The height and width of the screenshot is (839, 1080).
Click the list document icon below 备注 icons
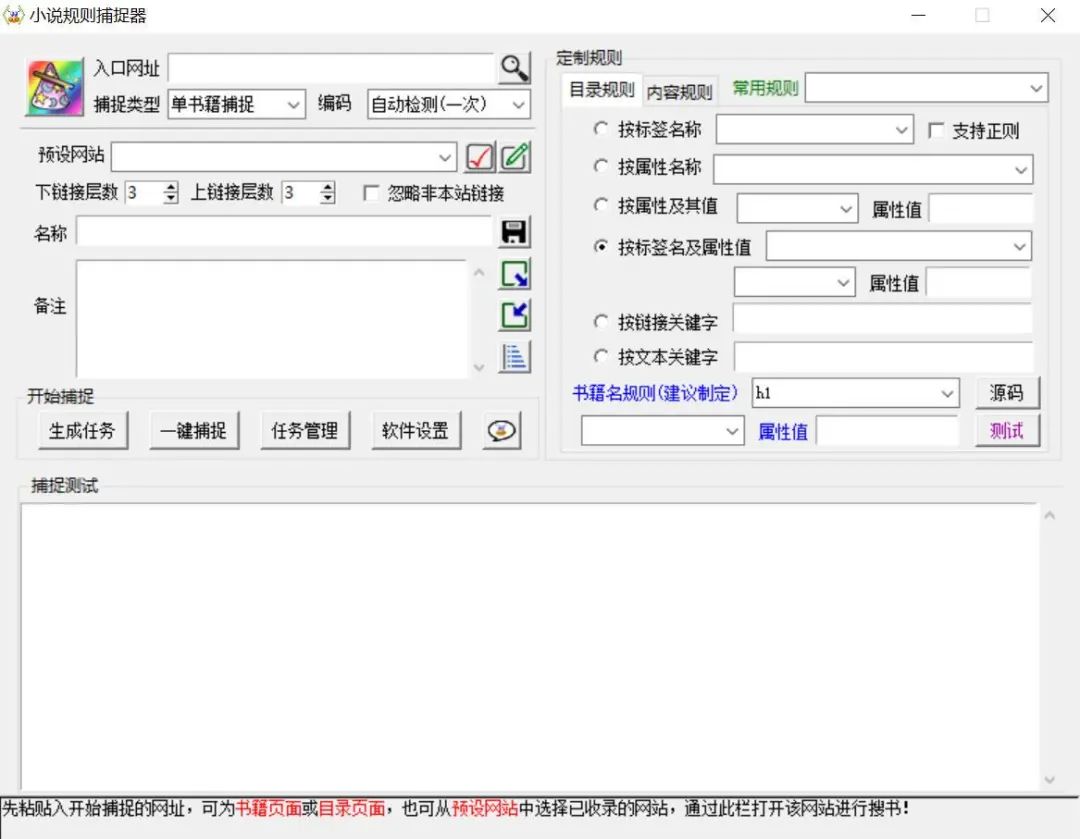pyautogui.click(x=515, y=358)
